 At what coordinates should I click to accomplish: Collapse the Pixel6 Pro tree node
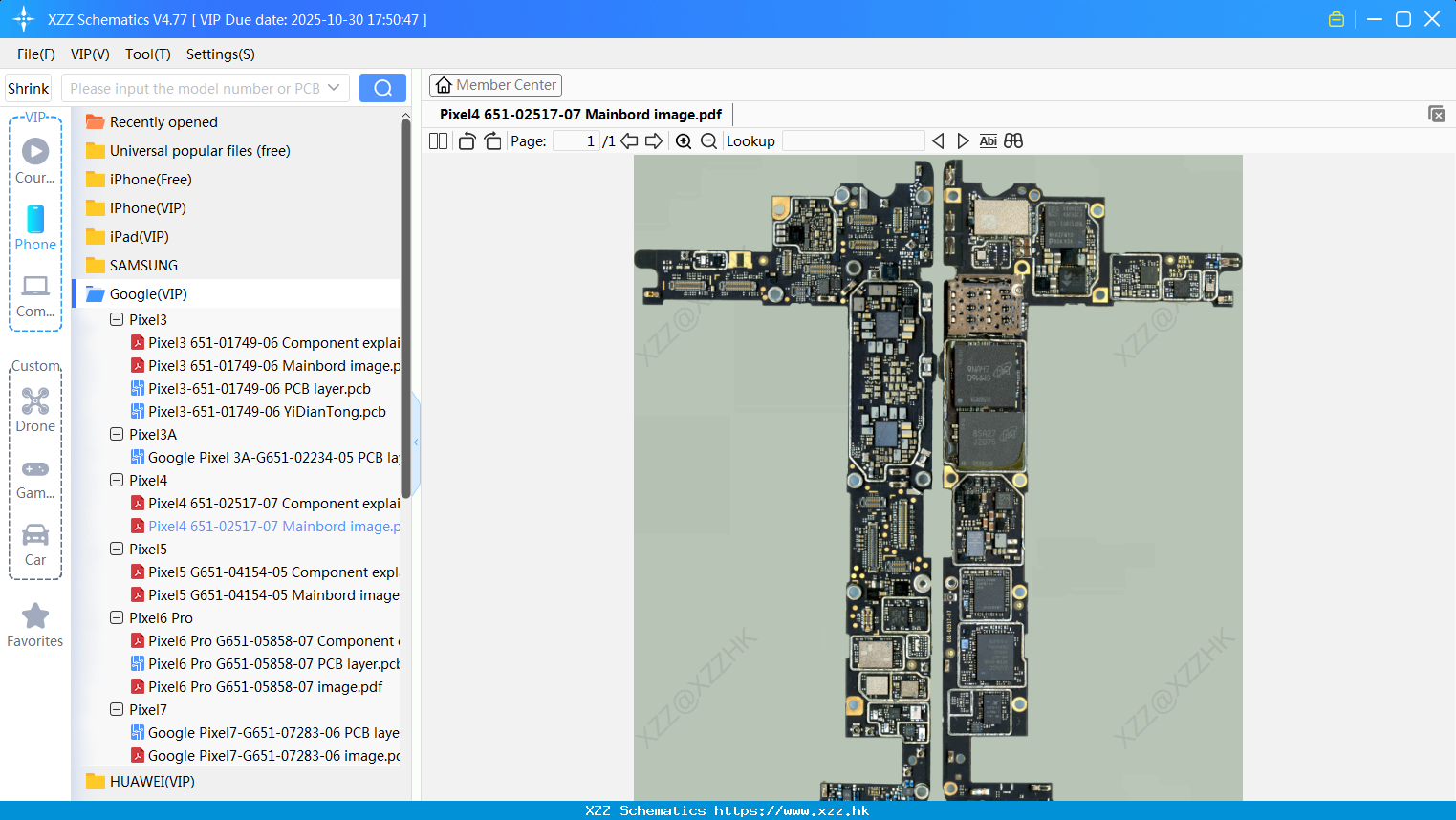(x=117, y=617)
